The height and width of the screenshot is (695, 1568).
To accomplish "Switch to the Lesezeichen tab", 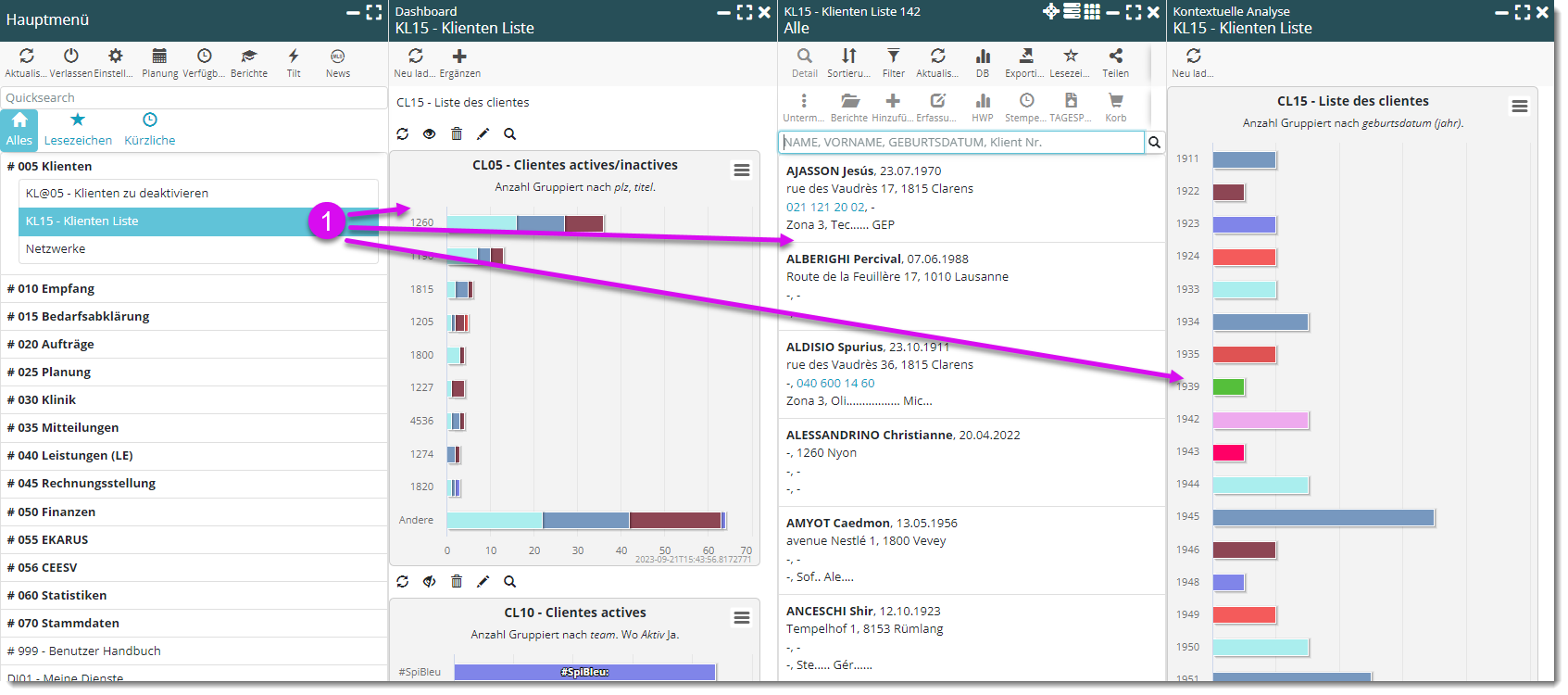I will click(x=78, y=130).
